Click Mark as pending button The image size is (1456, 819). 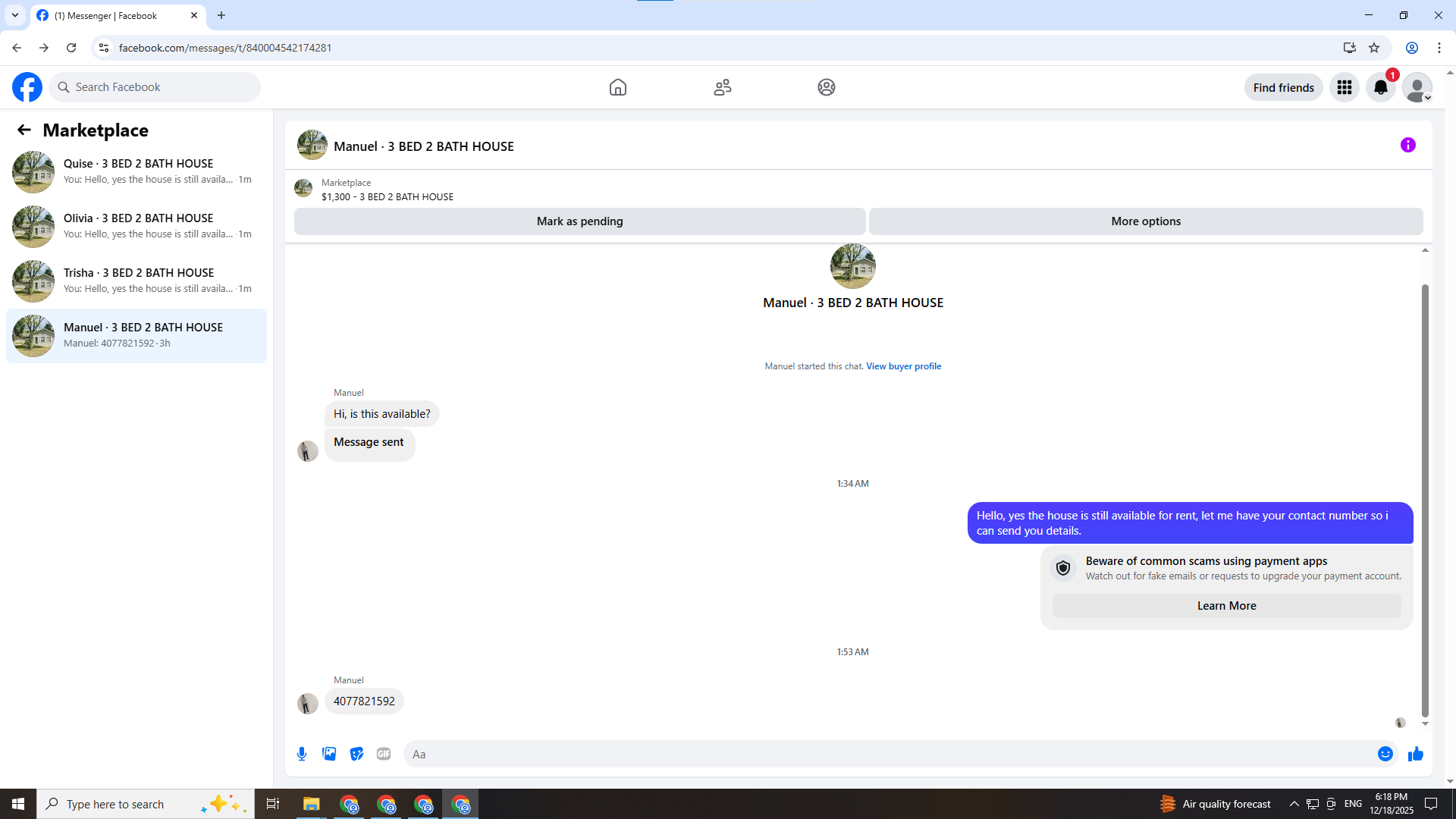tap(580, 221)
